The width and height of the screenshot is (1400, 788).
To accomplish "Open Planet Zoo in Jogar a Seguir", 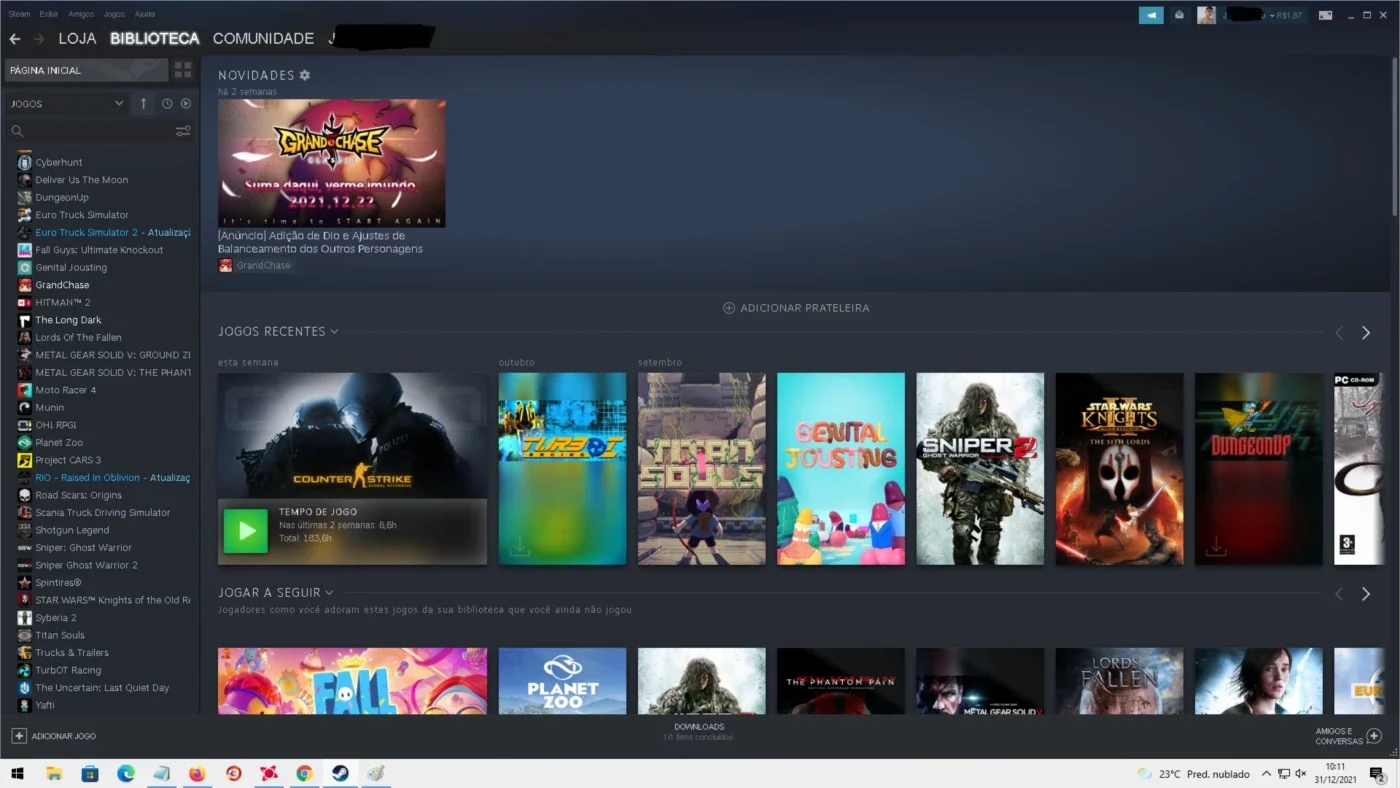I will pos(562,681).
